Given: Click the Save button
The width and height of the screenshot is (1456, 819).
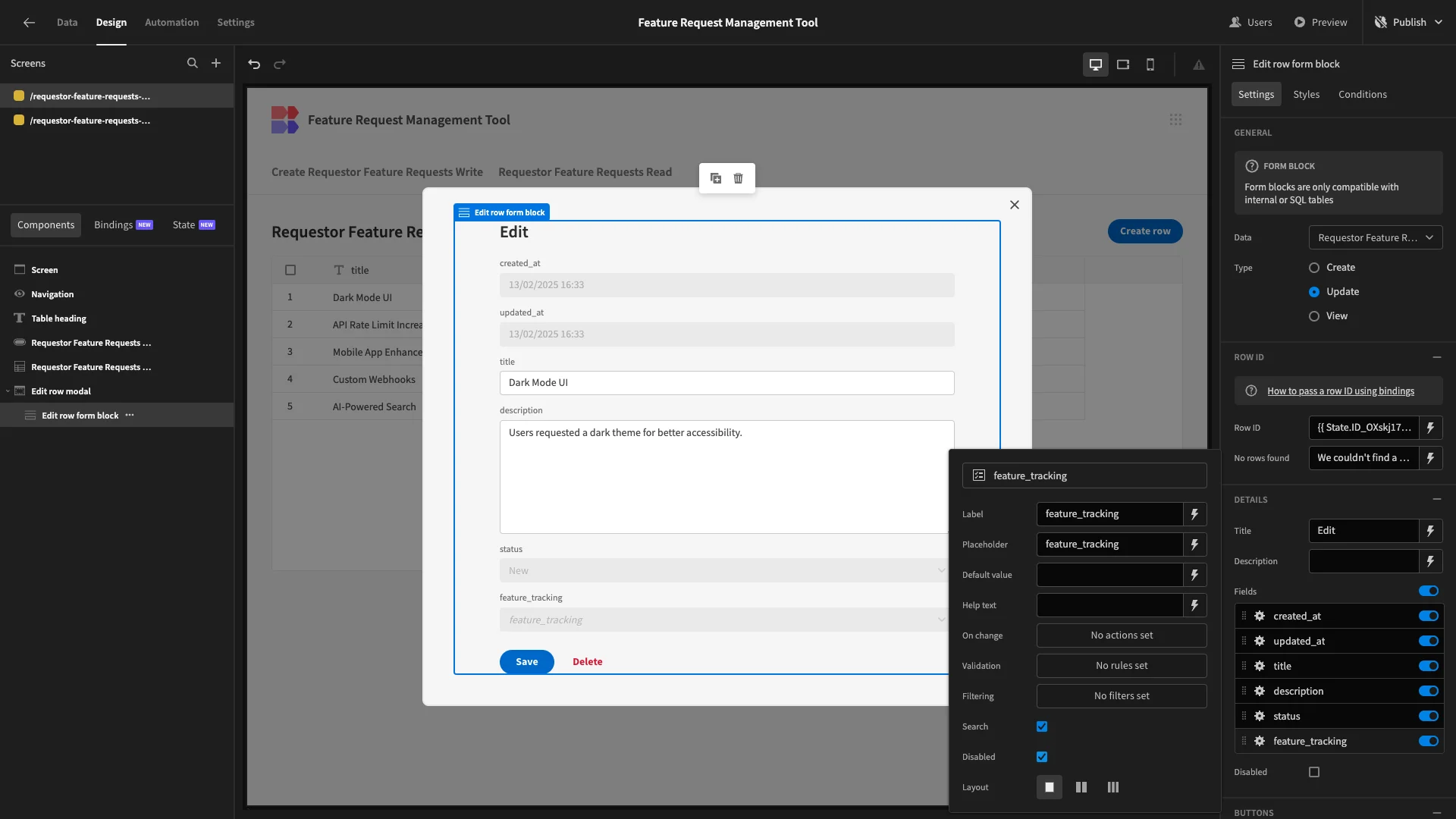Looking at the screenshot, I should pyautogui.click(x=527, y=662).
